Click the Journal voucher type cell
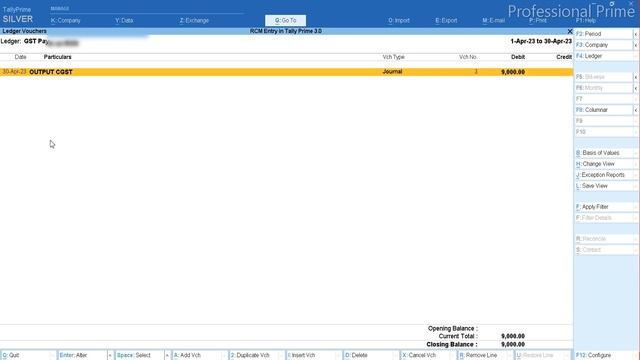 point(392,72)
